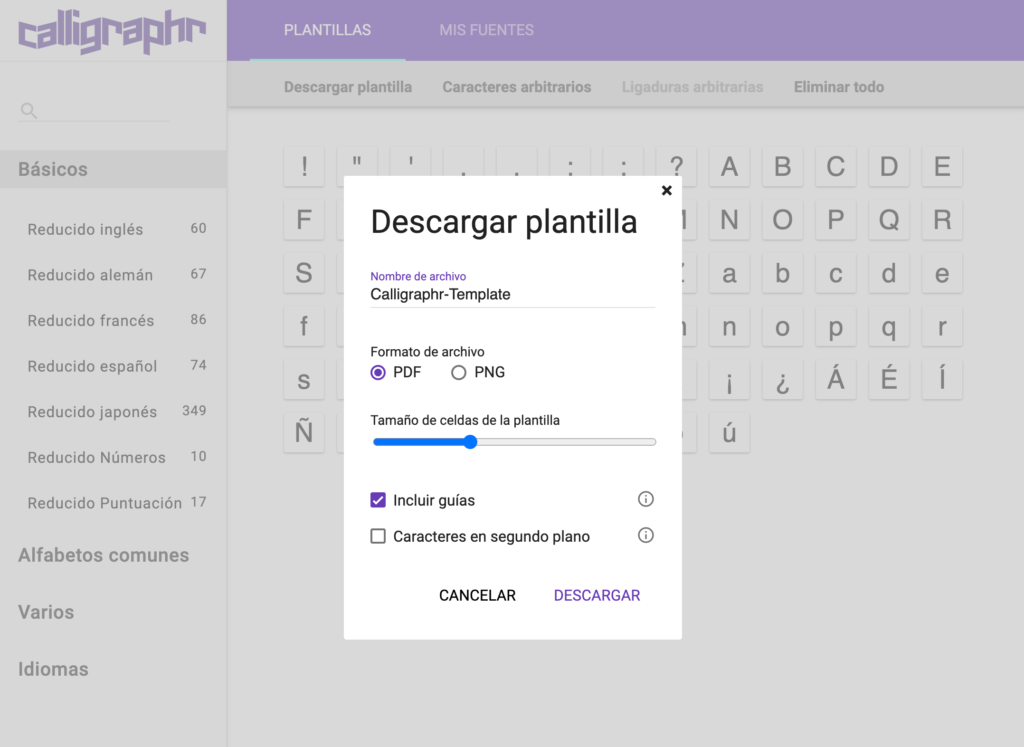The height and width of the screenshot is (747, 1024).
Task: Select PDF file format radio button
Action: (378, 373)
